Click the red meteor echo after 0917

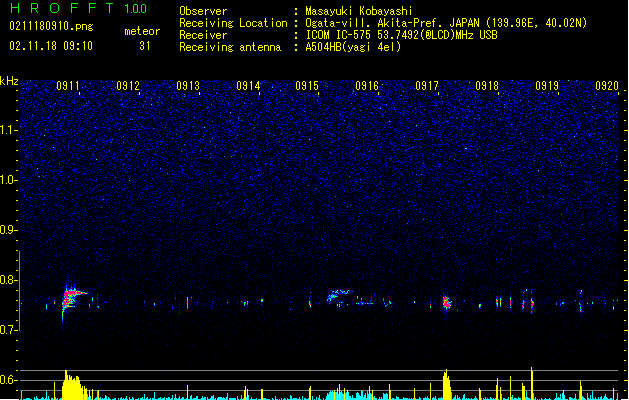446,302
